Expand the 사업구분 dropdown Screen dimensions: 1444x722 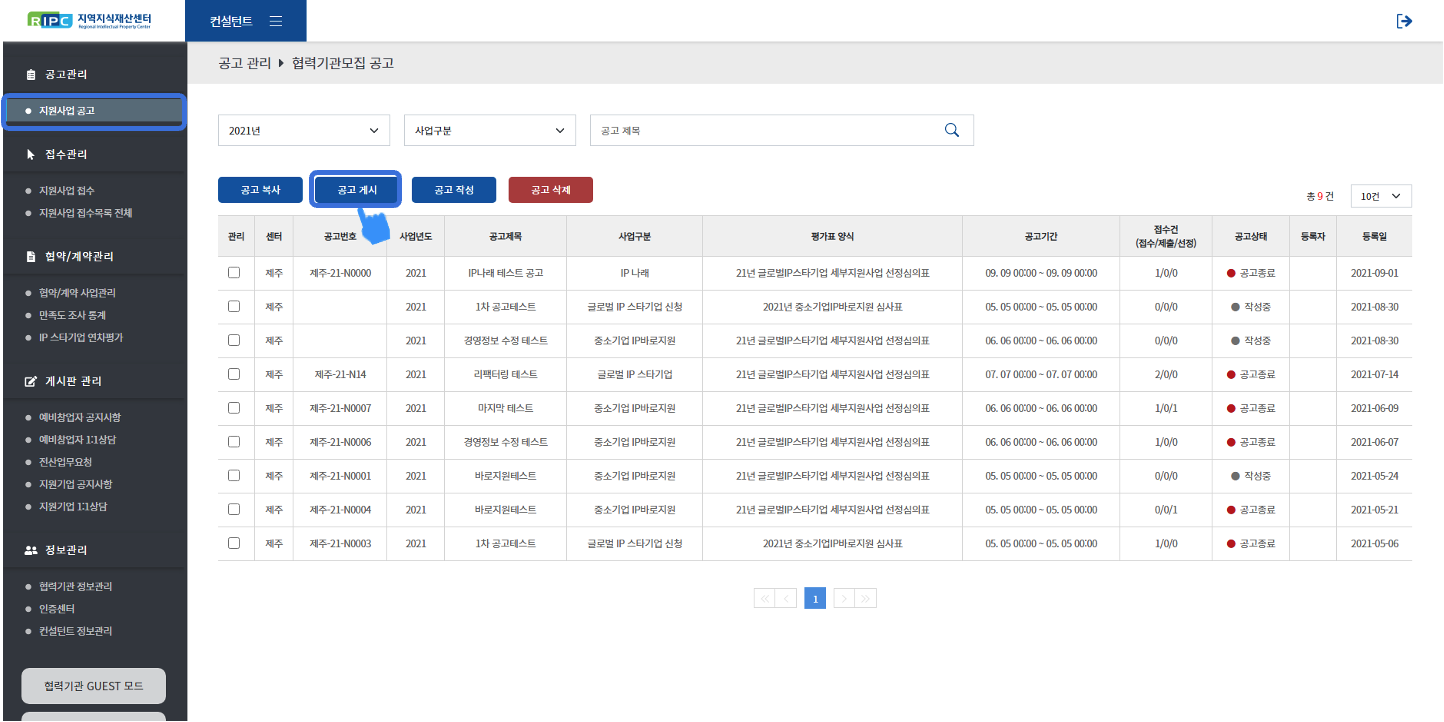[x=489, y=130]
